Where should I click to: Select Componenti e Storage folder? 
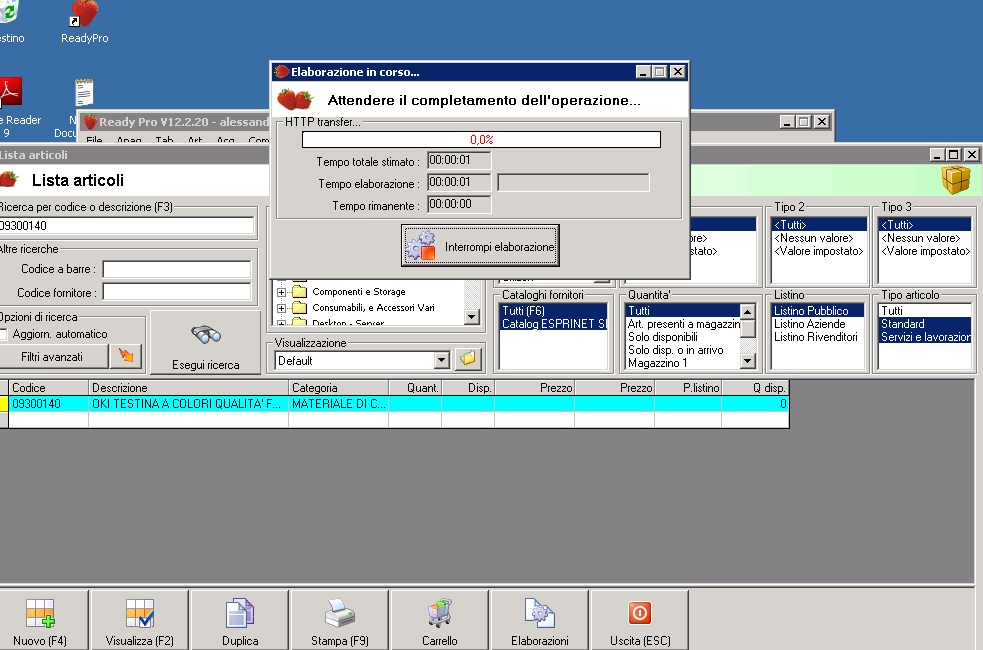(x=359, y=291)
